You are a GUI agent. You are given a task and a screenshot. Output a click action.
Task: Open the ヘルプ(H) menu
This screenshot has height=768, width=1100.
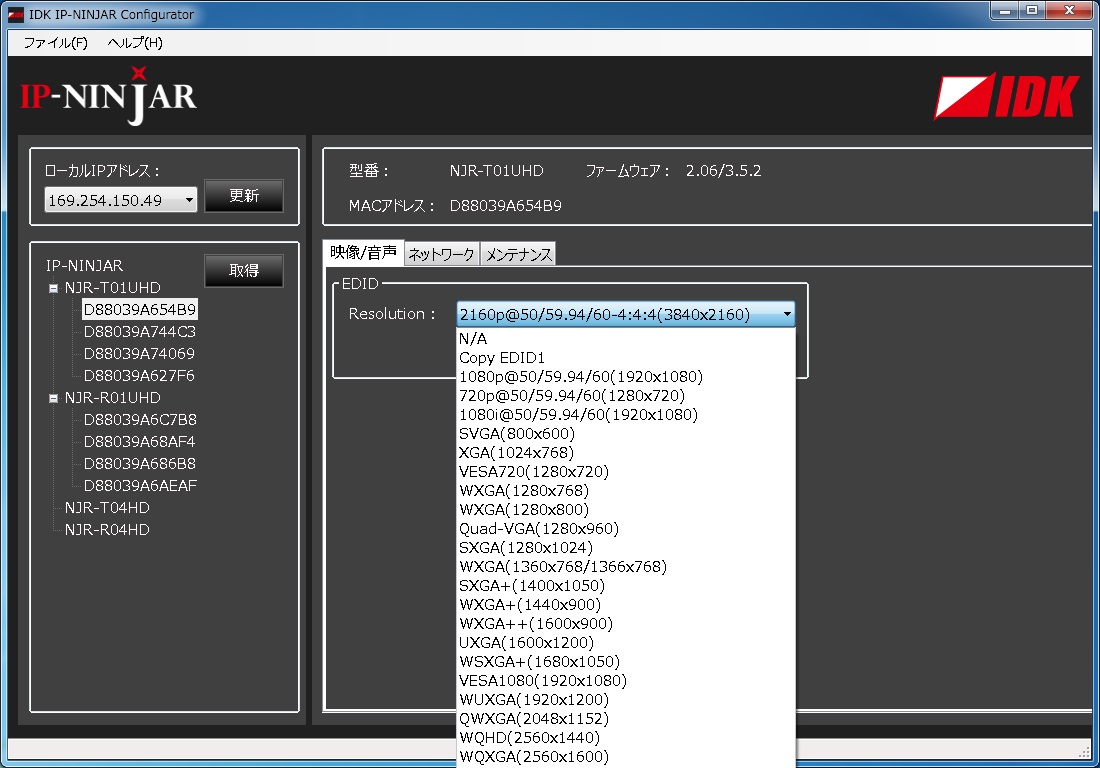tap(134, 43)
